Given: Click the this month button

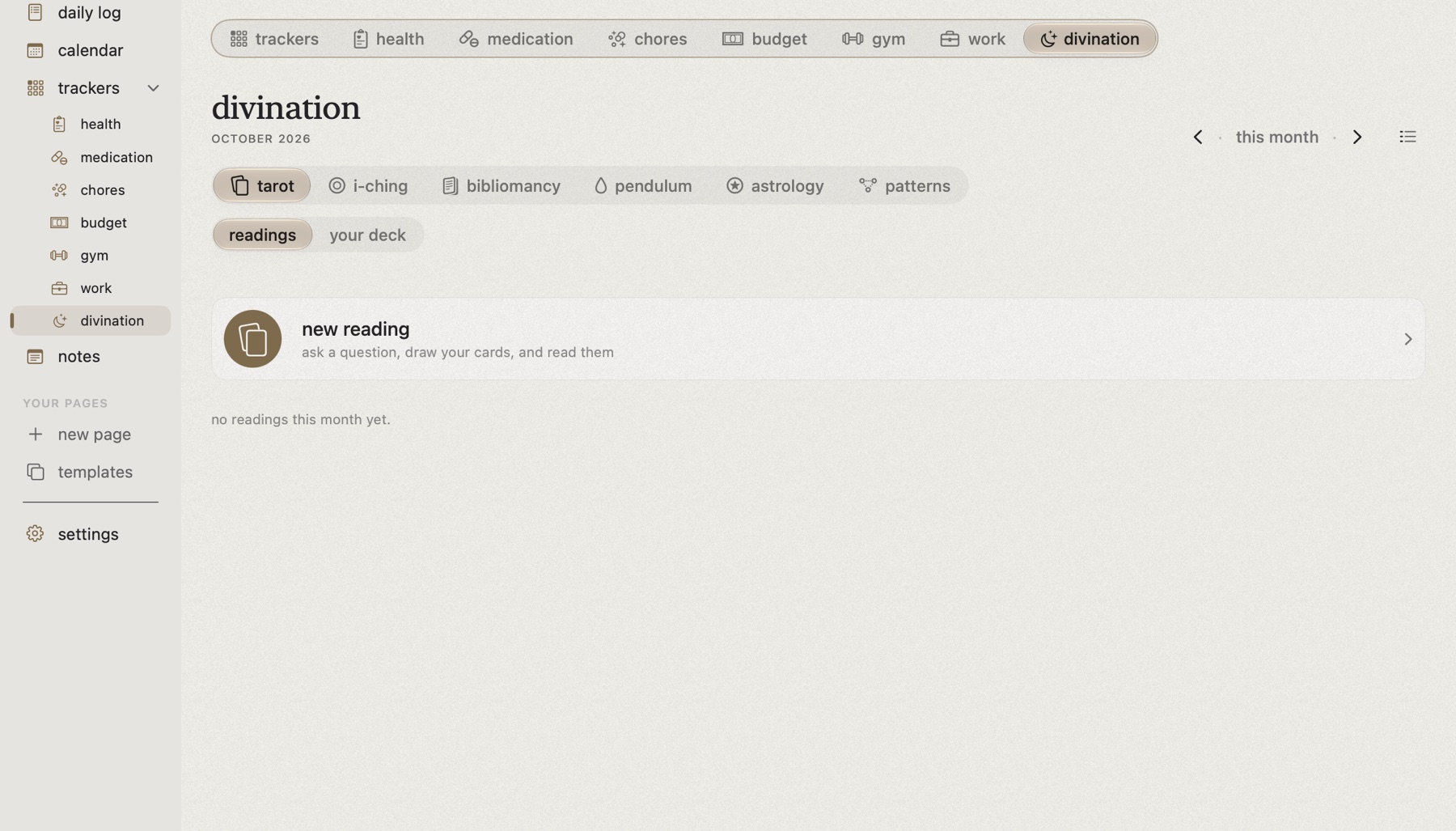Looking at the screenshot, I should click(x=1277, y=137).
